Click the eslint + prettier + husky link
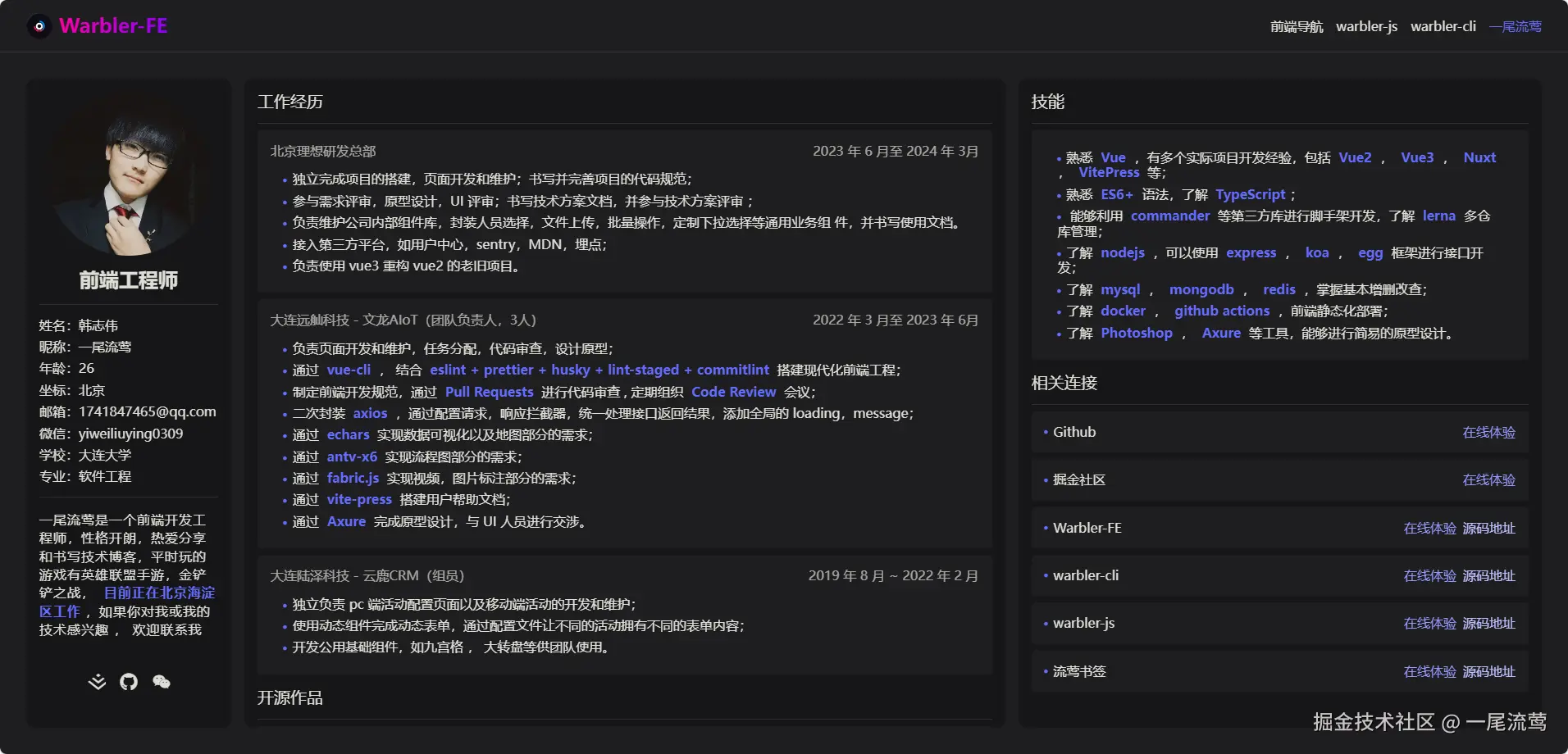Screen dimensions: 1568x754 (x=599, y=370)
